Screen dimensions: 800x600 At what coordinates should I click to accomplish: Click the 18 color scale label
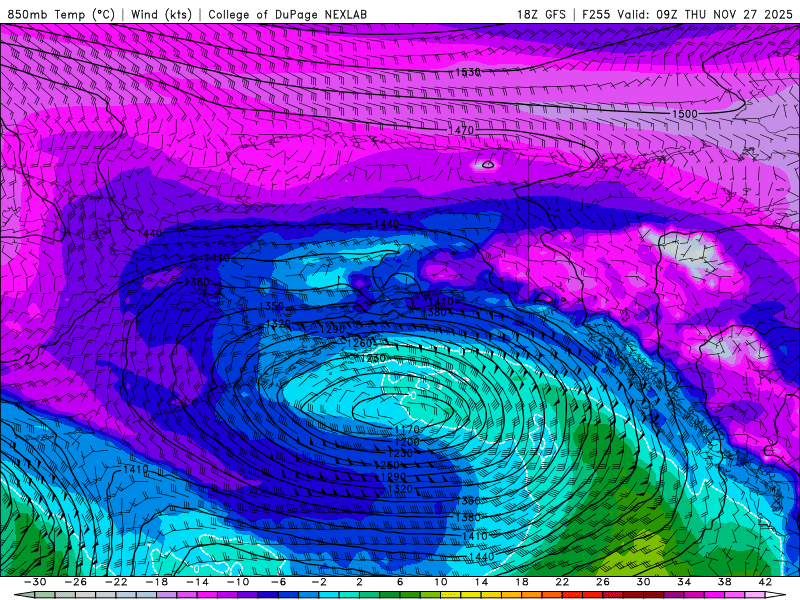(x=522, y=582)
